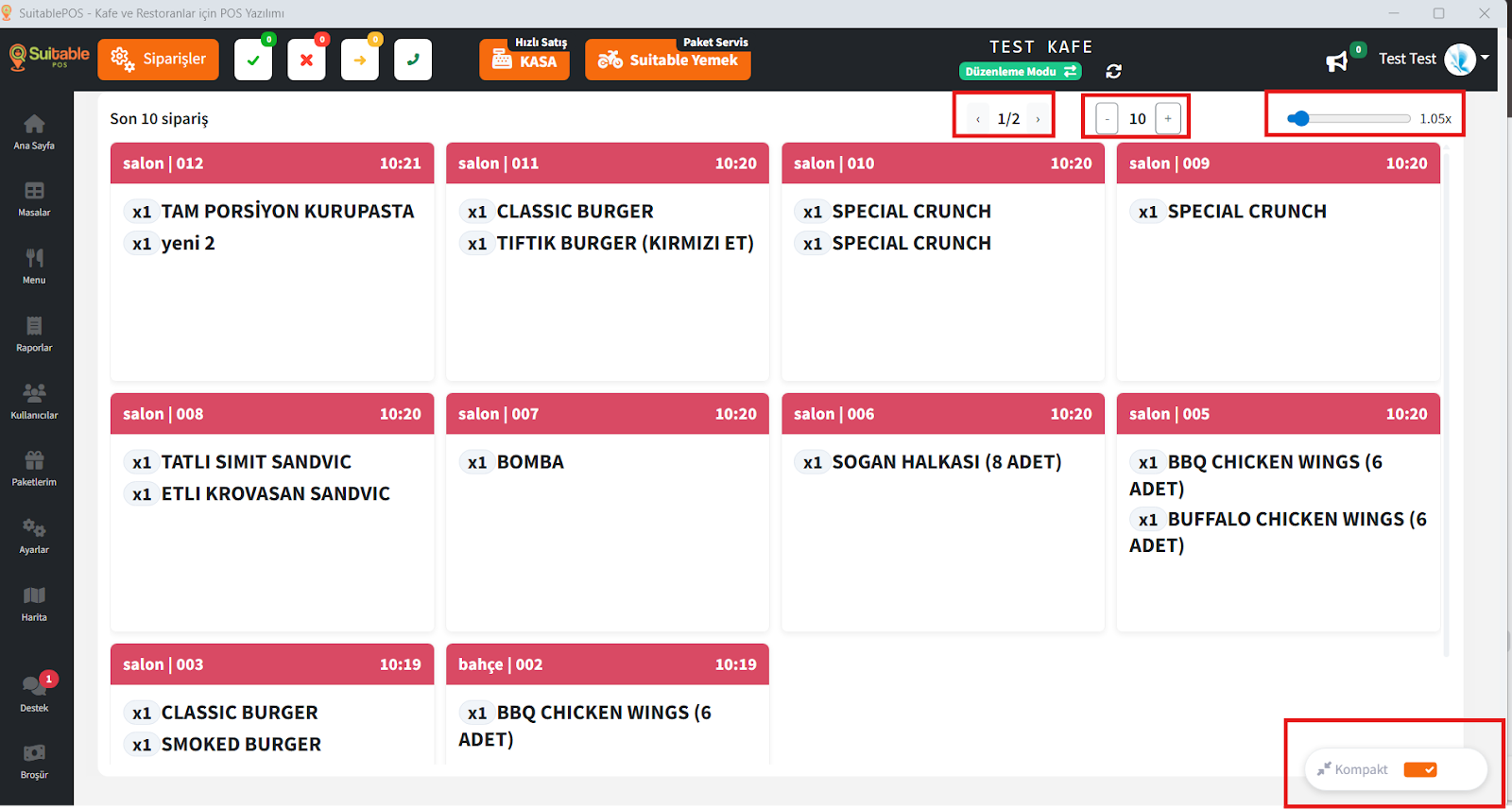This screenshot has height=809, width=1512.
Task: Expand the Test Test user dropdown
Action: (1485, 58)
